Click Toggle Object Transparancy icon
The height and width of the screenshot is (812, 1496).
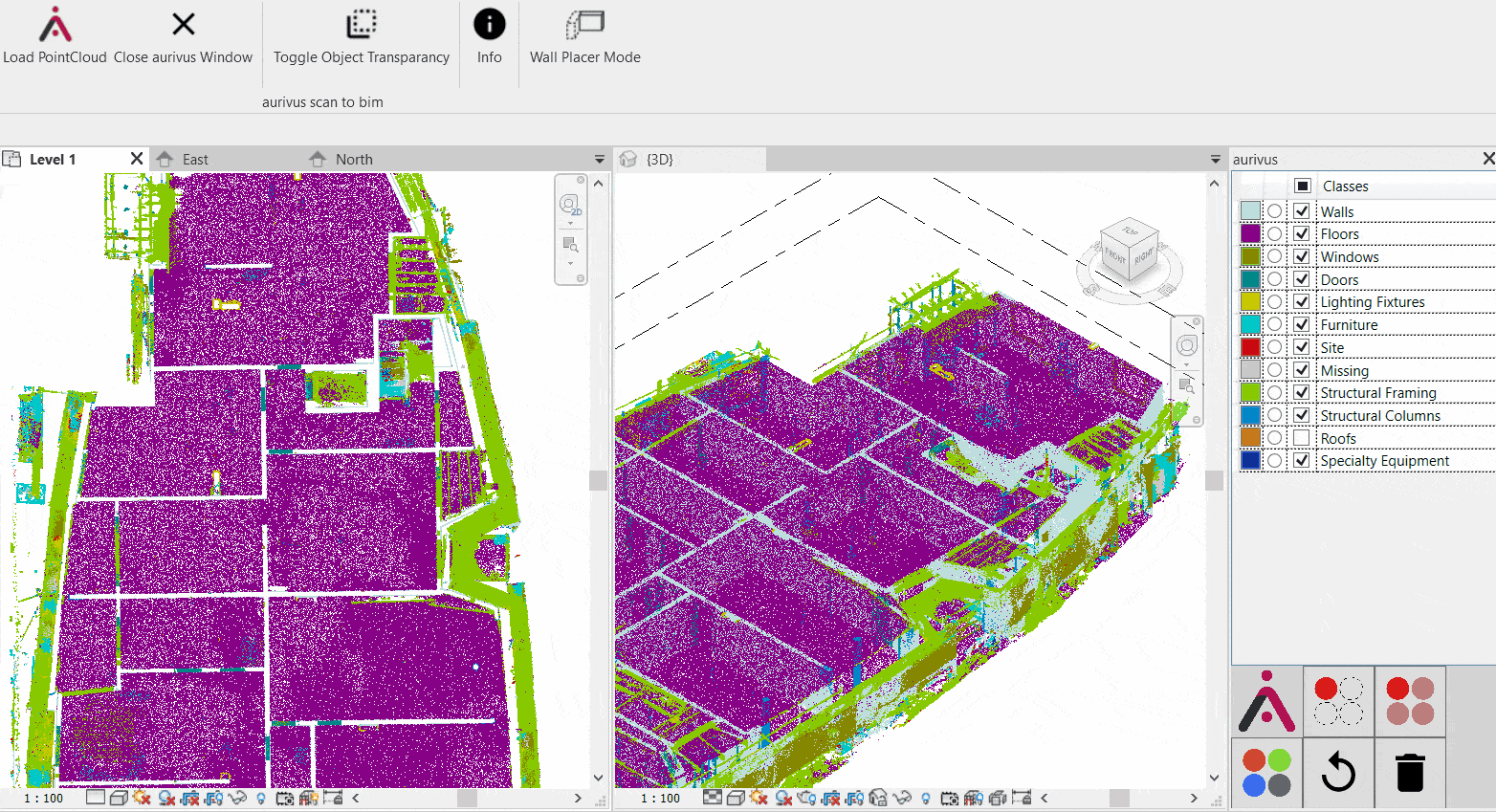[x=361, y=26]
